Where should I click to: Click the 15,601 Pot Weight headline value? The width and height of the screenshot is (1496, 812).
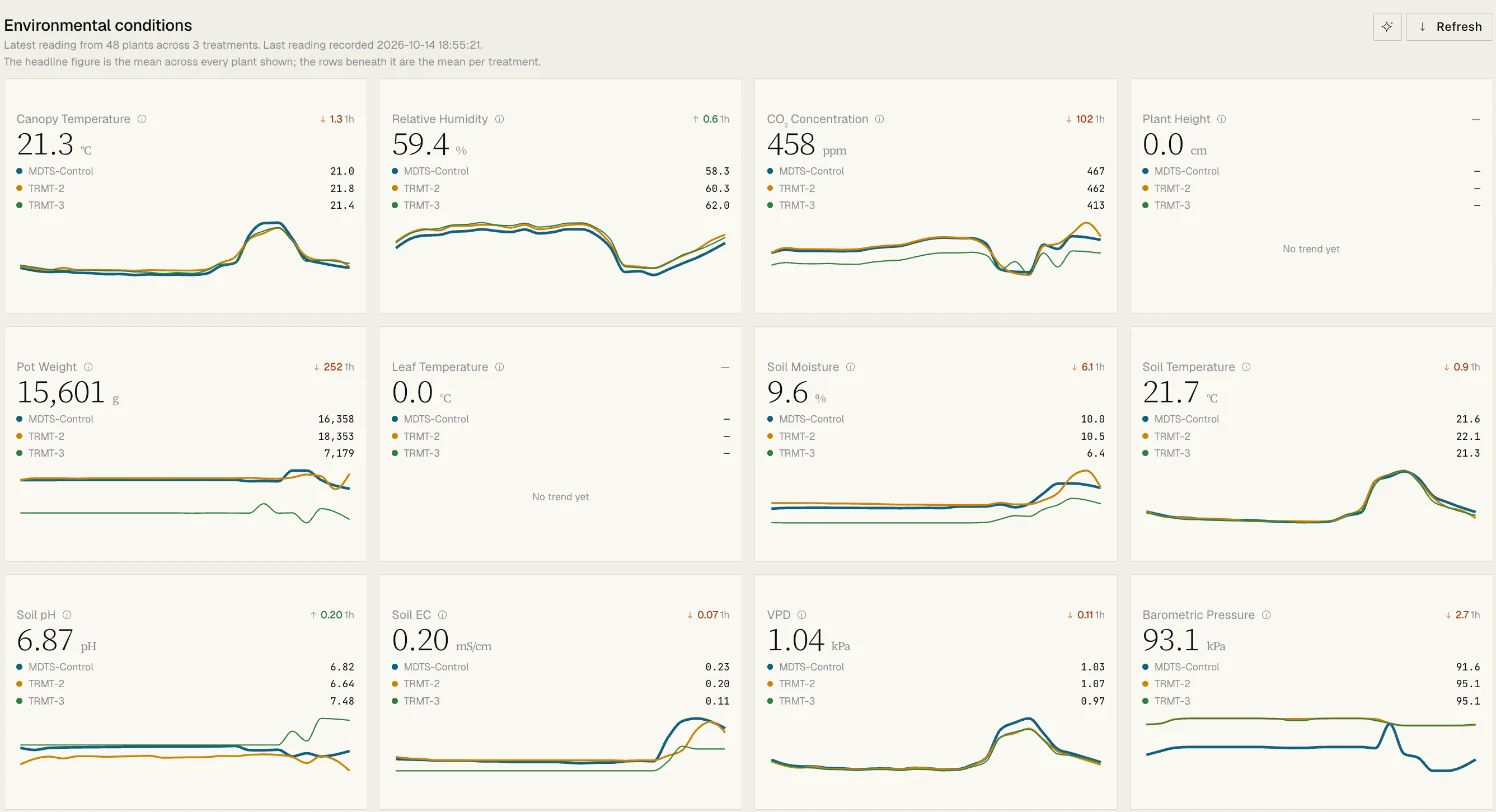(x=61, y=393)
